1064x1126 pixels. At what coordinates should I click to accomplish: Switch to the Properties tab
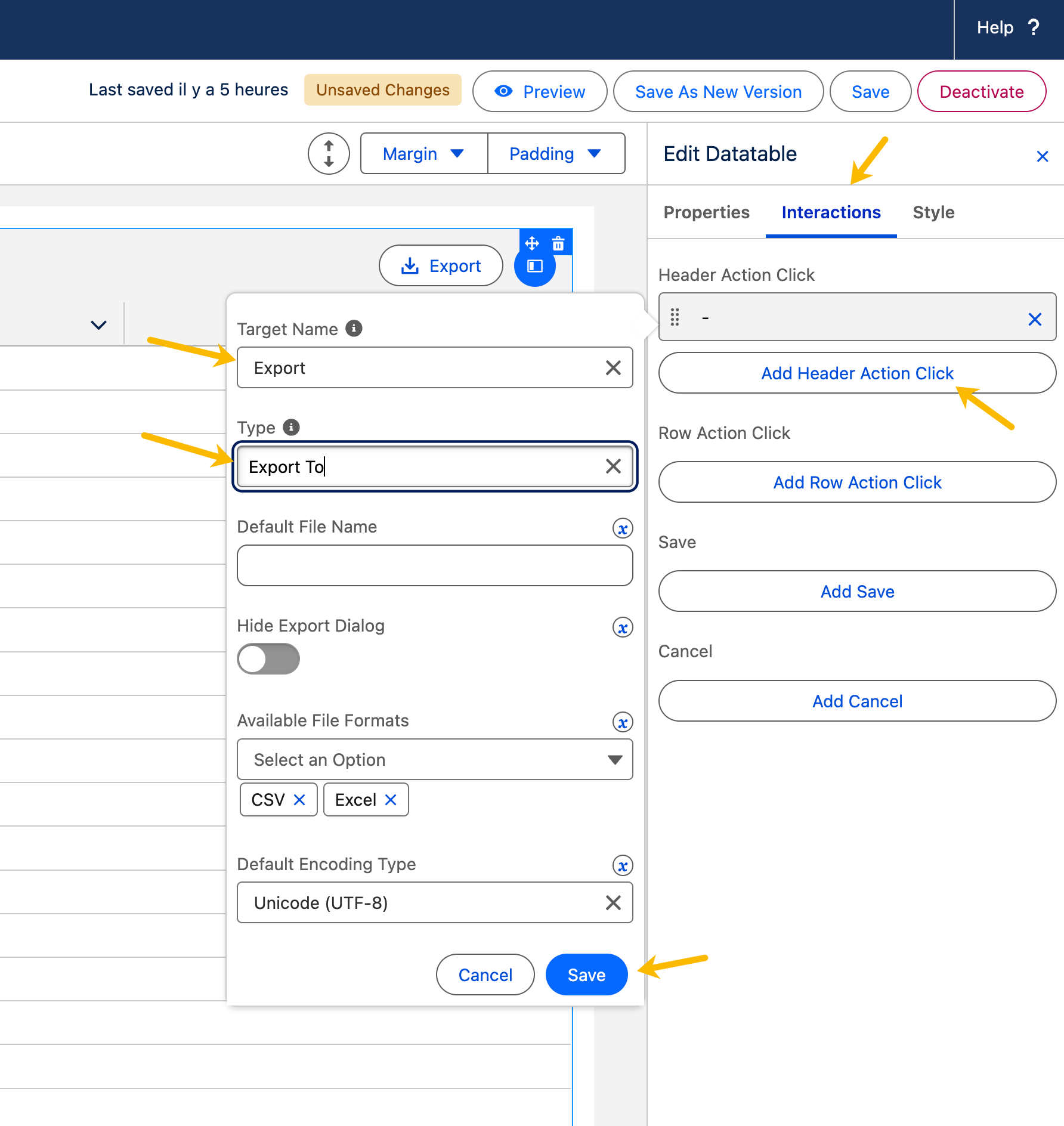point(706,212)
